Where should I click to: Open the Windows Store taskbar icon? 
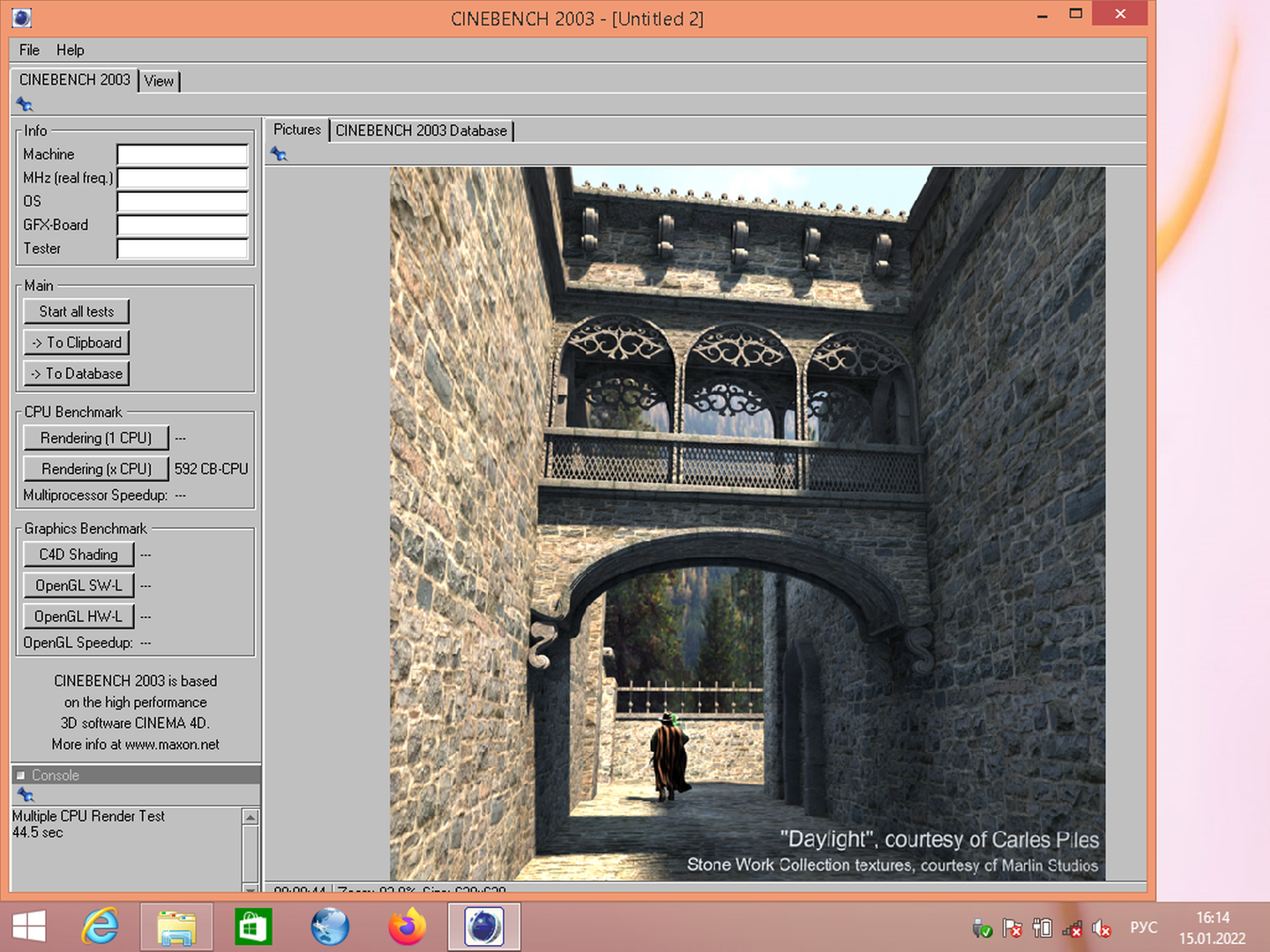[x=253, y=927]
